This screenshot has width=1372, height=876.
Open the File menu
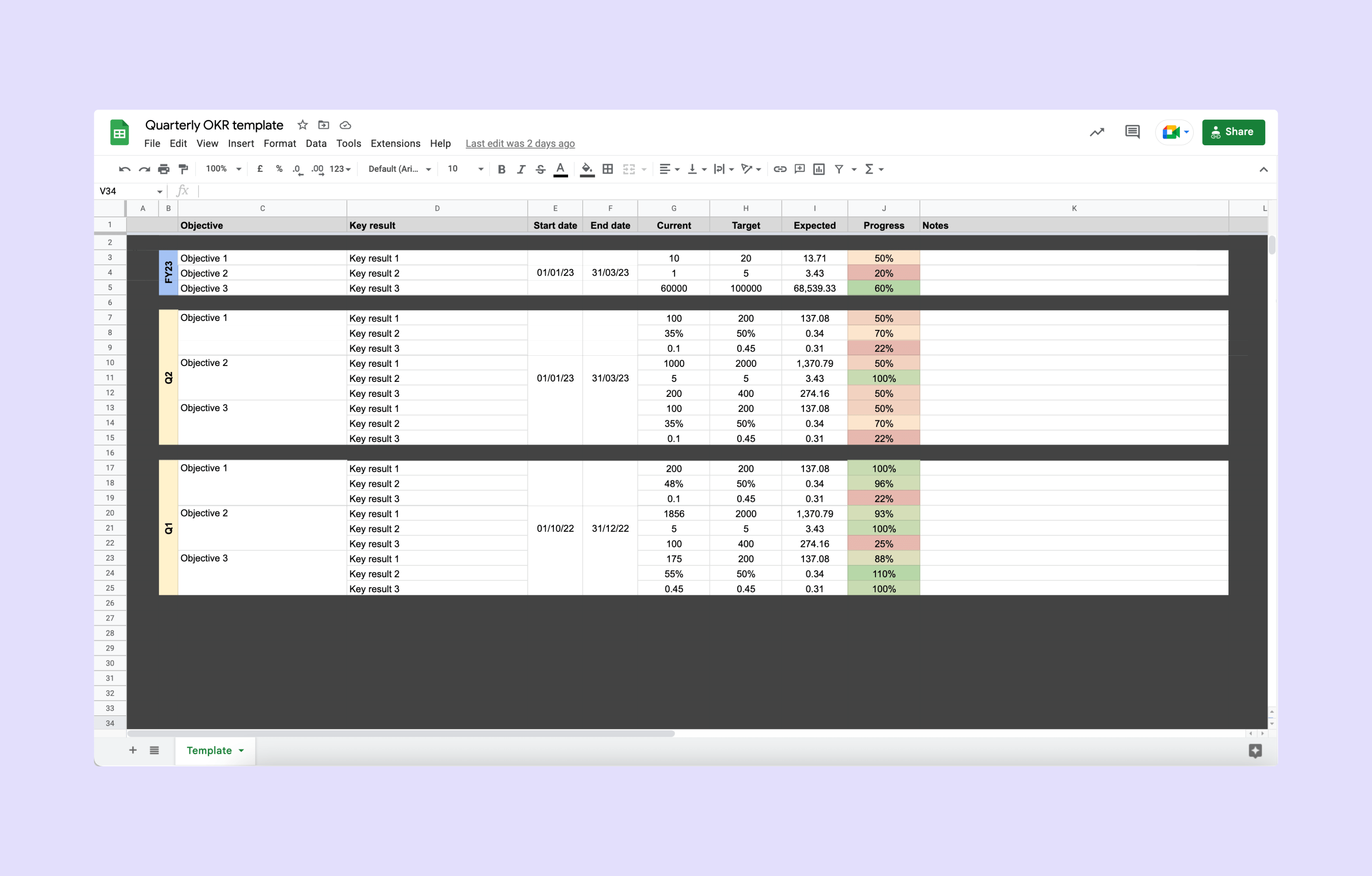[152, 144]
